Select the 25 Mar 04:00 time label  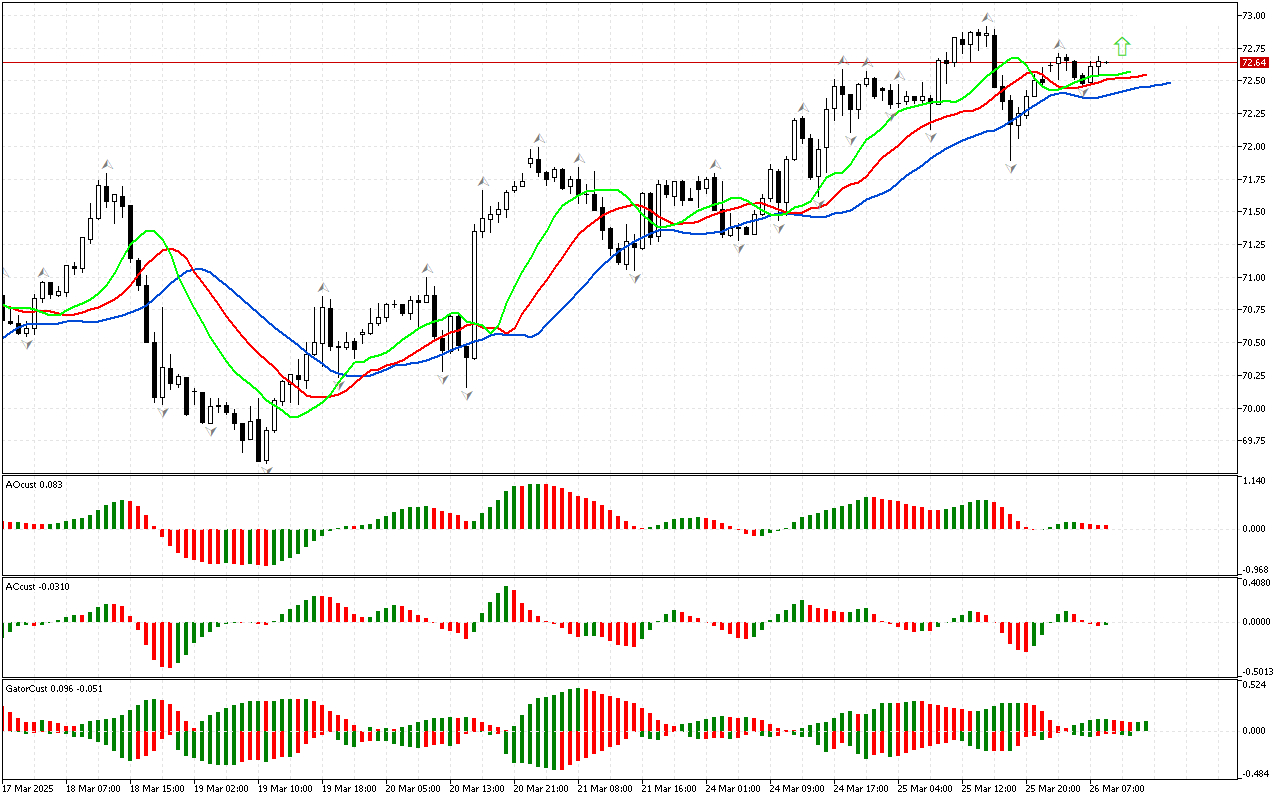tap(925, 789)
